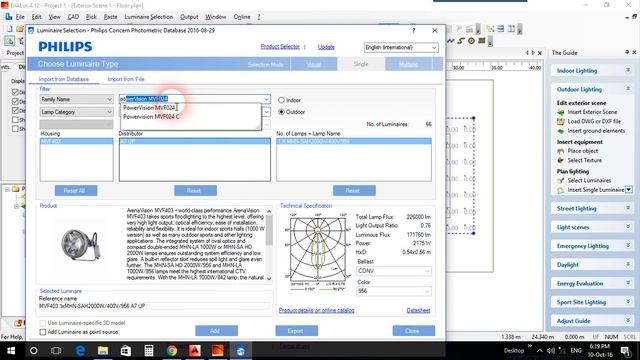Expand the Indoor Lighting guide section

pyautogui.click(x=628, y=71)
